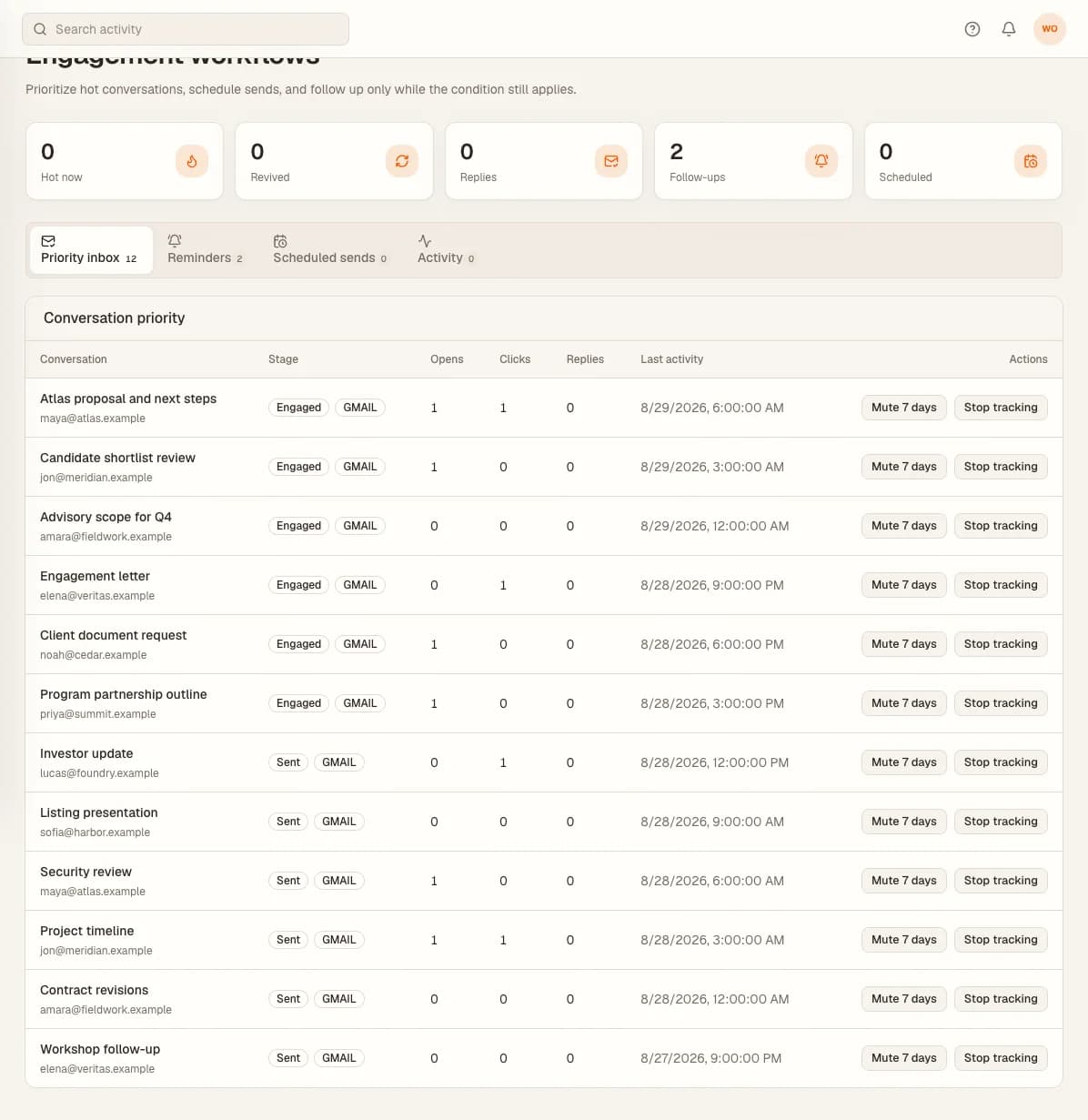Click the Stage column header
The width and height of the screenshot is (1088, 1120).
(x=283, y=359)
